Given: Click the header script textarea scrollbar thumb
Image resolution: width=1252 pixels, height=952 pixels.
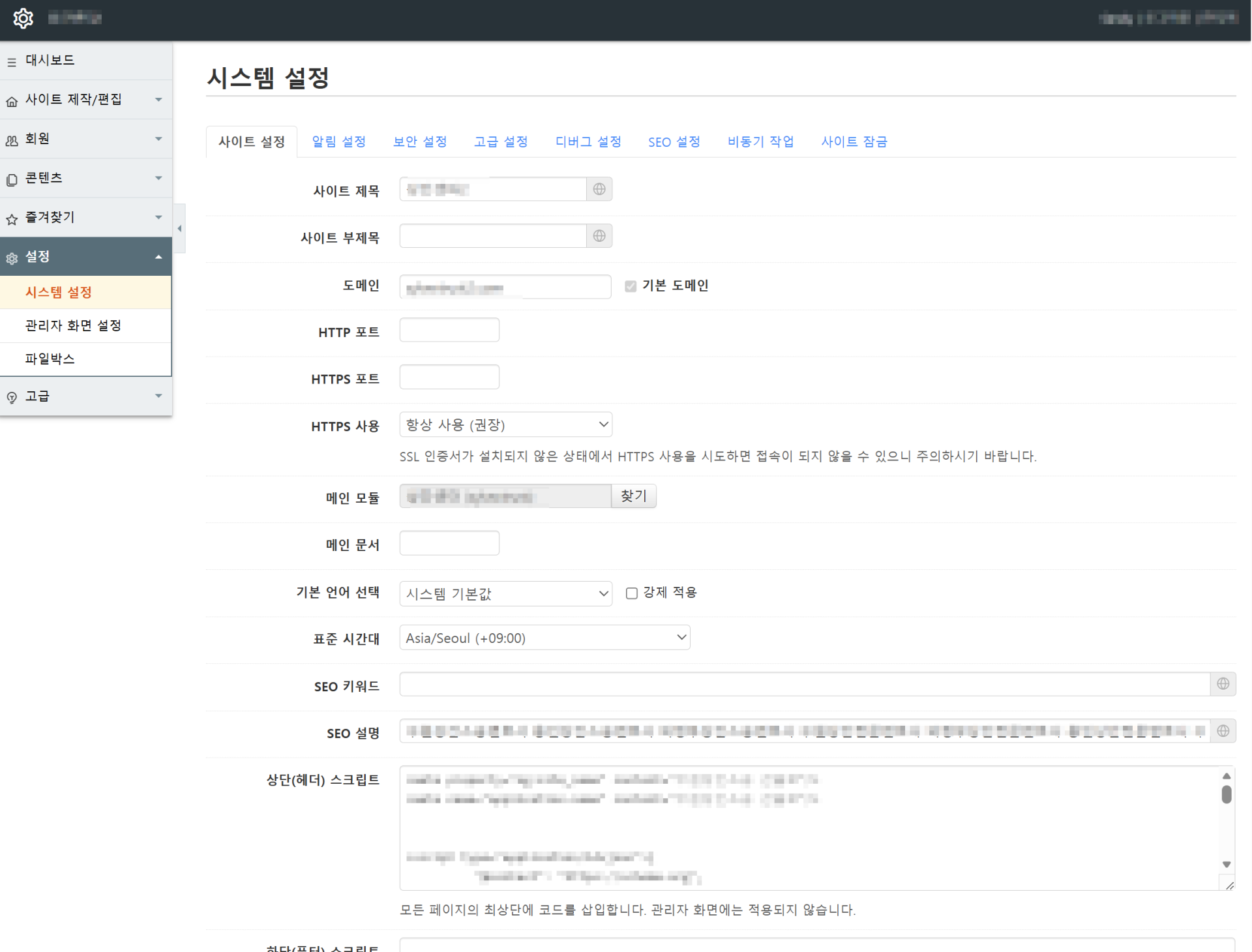Looking at the screenshot, I should (1226, 794).
